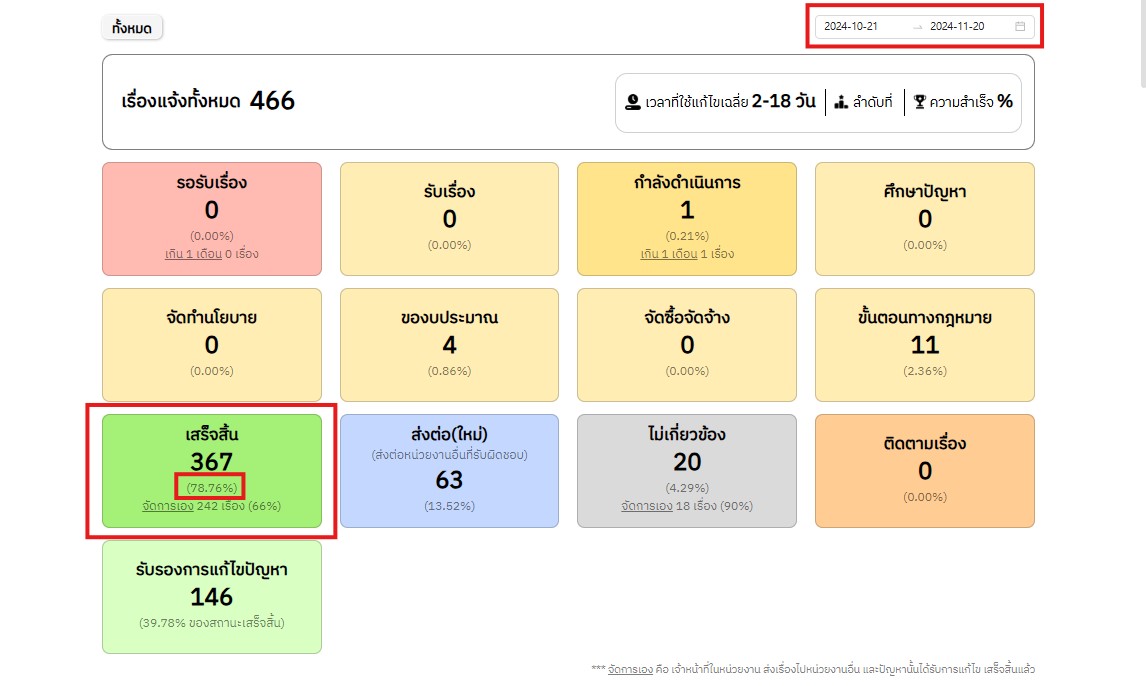Screen dimensions: 1146x686
Task: Open the จัดทำนโยบาย status card
Action: [x=212, y=345]
